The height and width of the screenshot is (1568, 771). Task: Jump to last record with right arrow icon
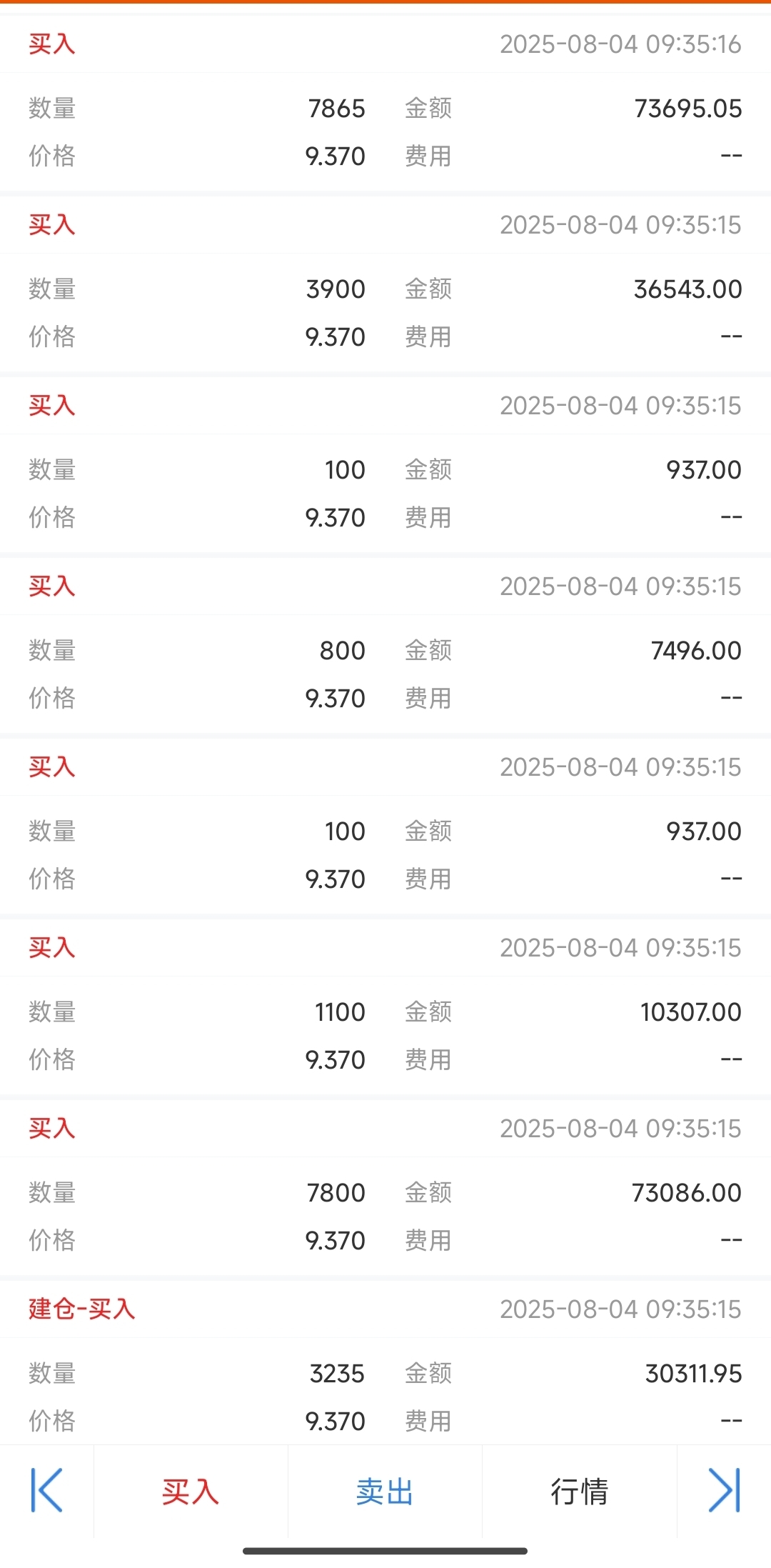(x=724, y=1490)
